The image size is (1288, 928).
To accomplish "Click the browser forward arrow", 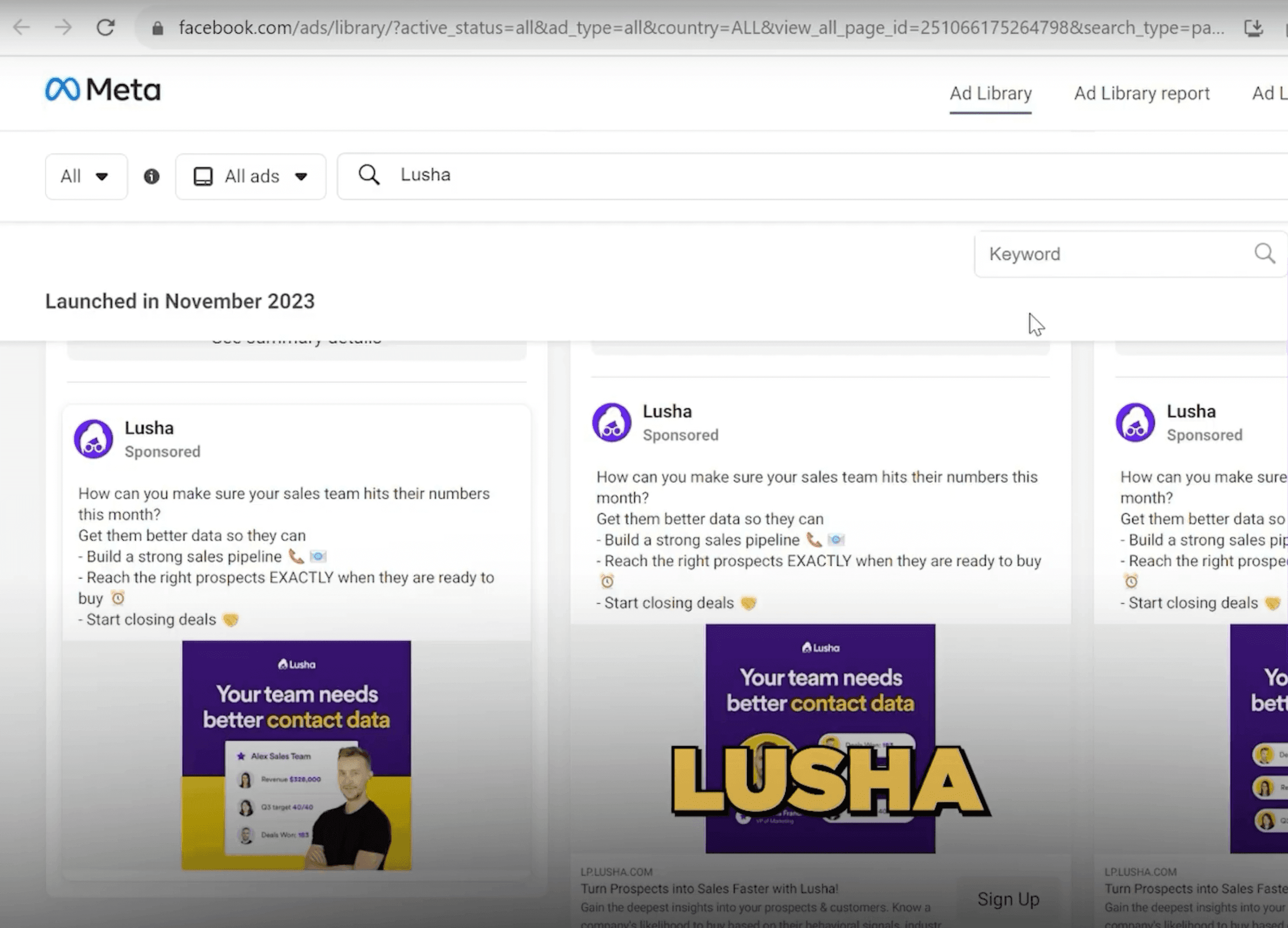I will (63, 27).
